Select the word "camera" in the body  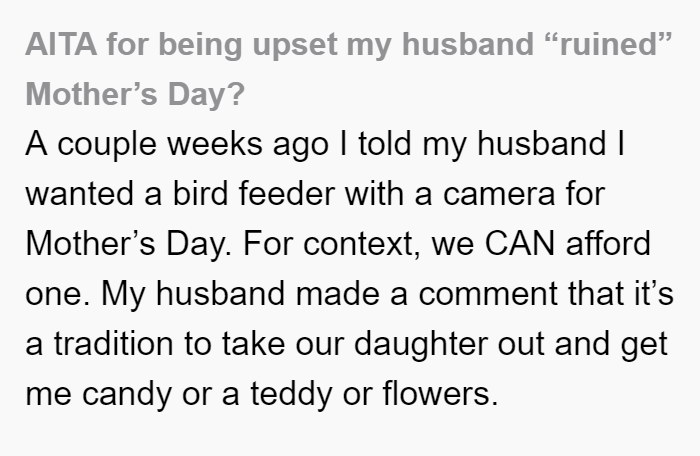tap(499, 195)
